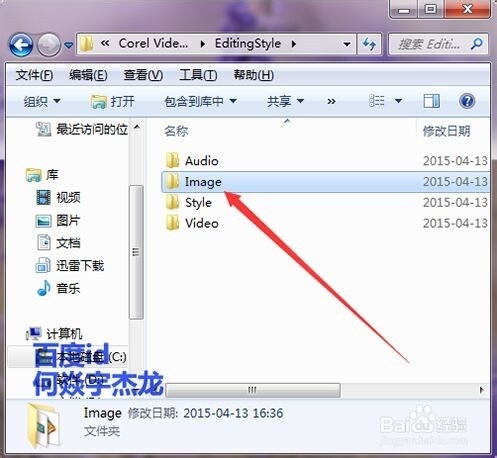Open the 帮助(H) menu
Screen dimensions: 497x458
click(254, 75)
